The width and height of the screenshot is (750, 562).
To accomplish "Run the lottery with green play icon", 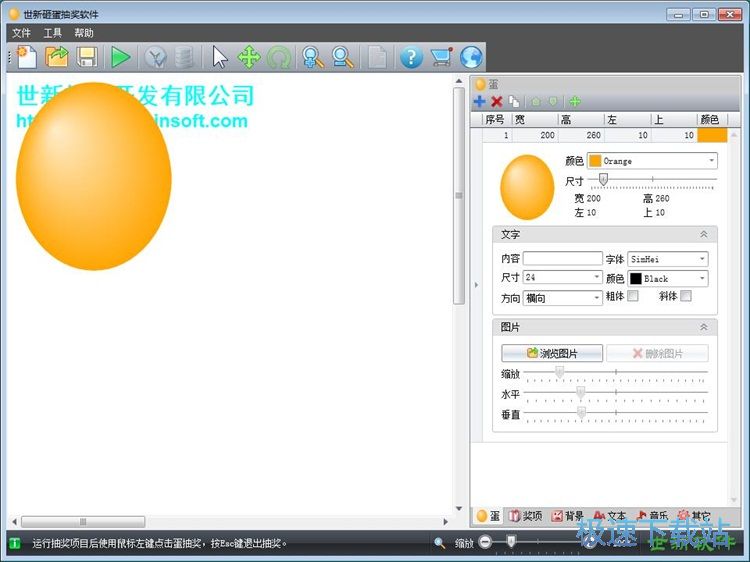I will 121,57.
